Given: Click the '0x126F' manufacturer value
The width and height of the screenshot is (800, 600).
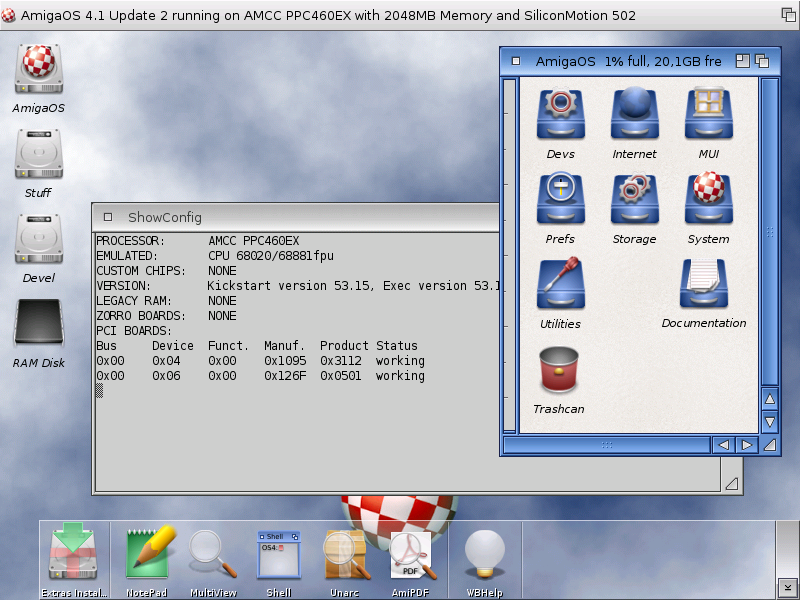Looking at the screenshot, I should point(285,376).
